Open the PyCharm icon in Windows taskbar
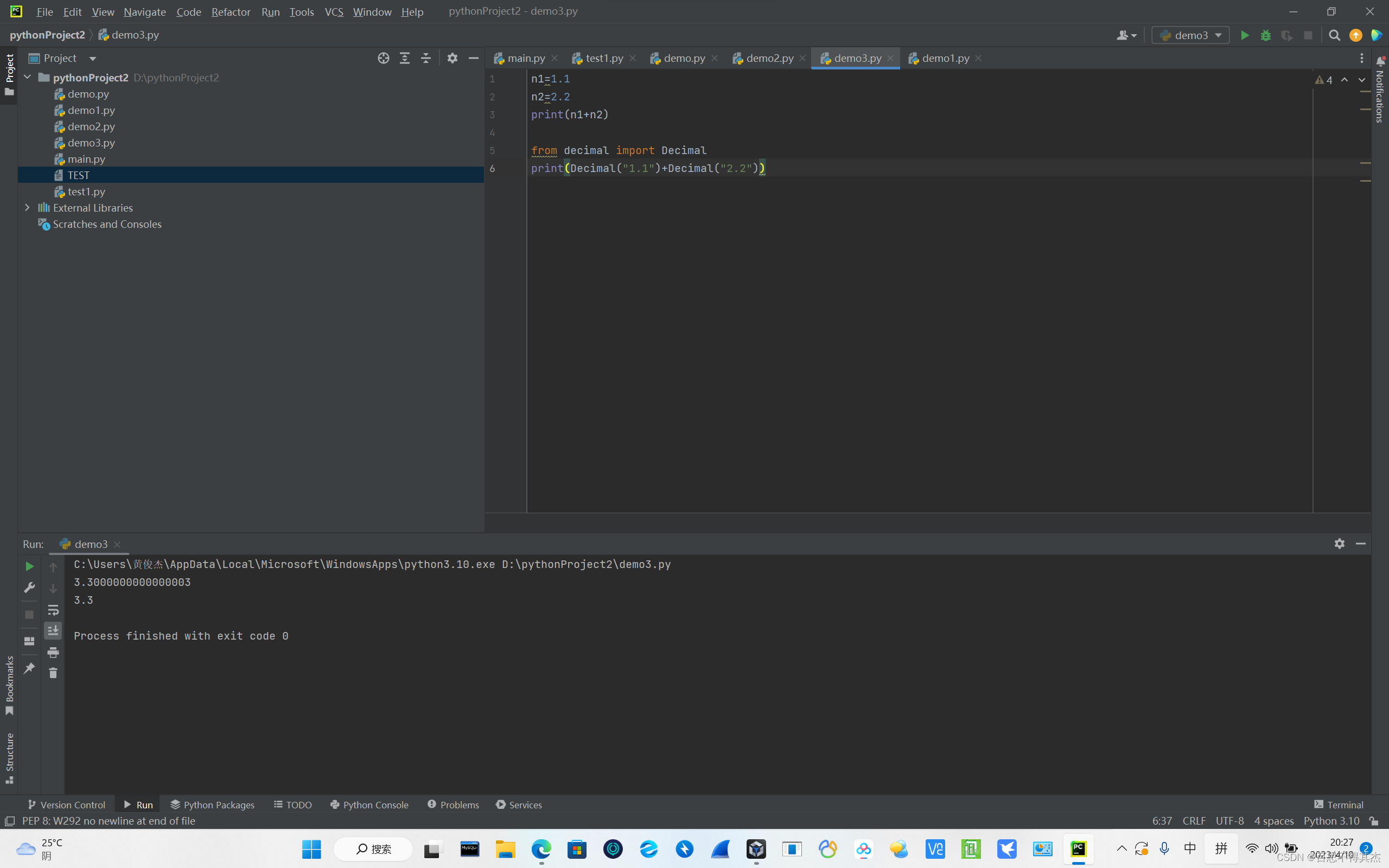 click(1078, 848)
